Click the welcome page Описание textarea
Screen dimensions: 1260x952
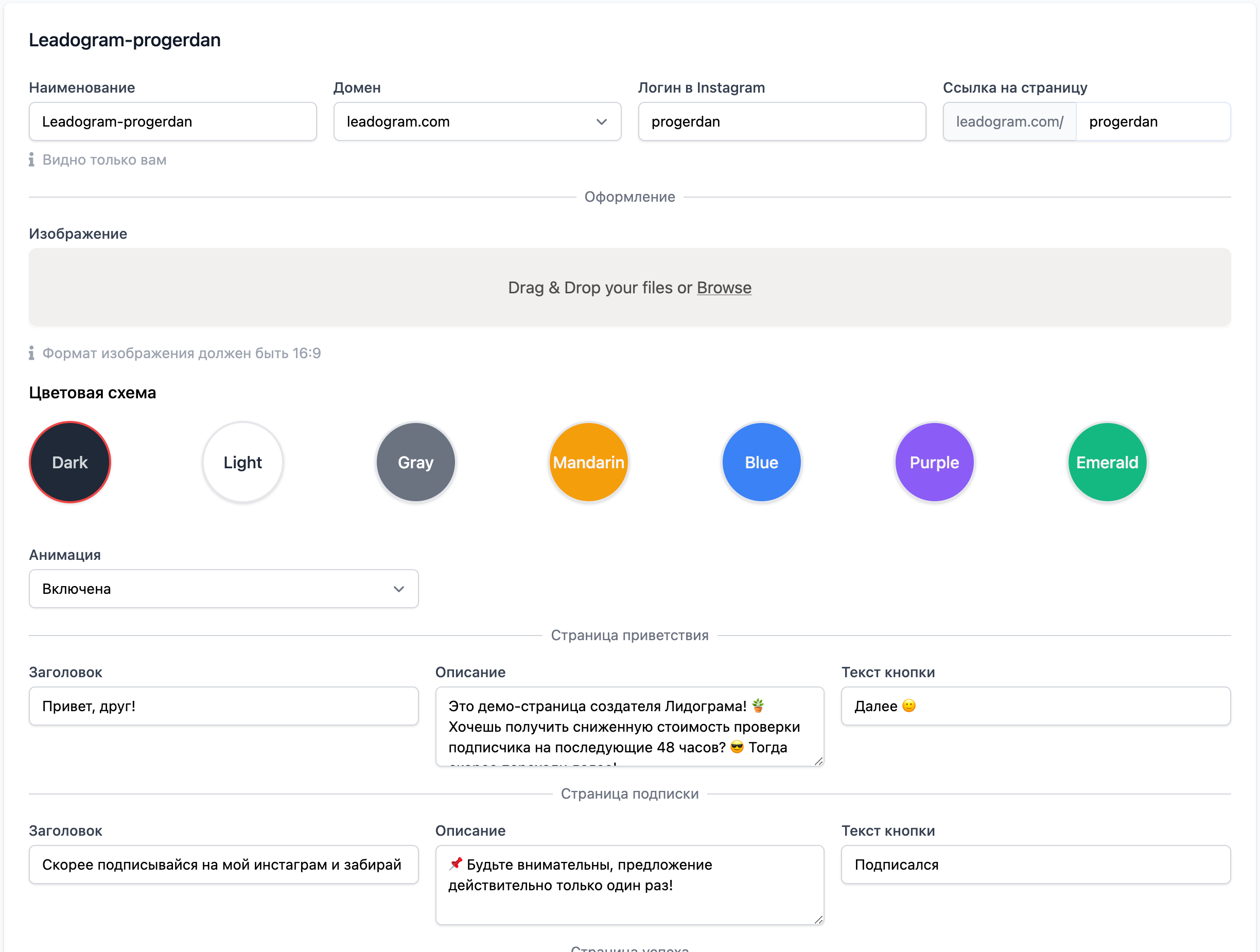tap(629, 727)
